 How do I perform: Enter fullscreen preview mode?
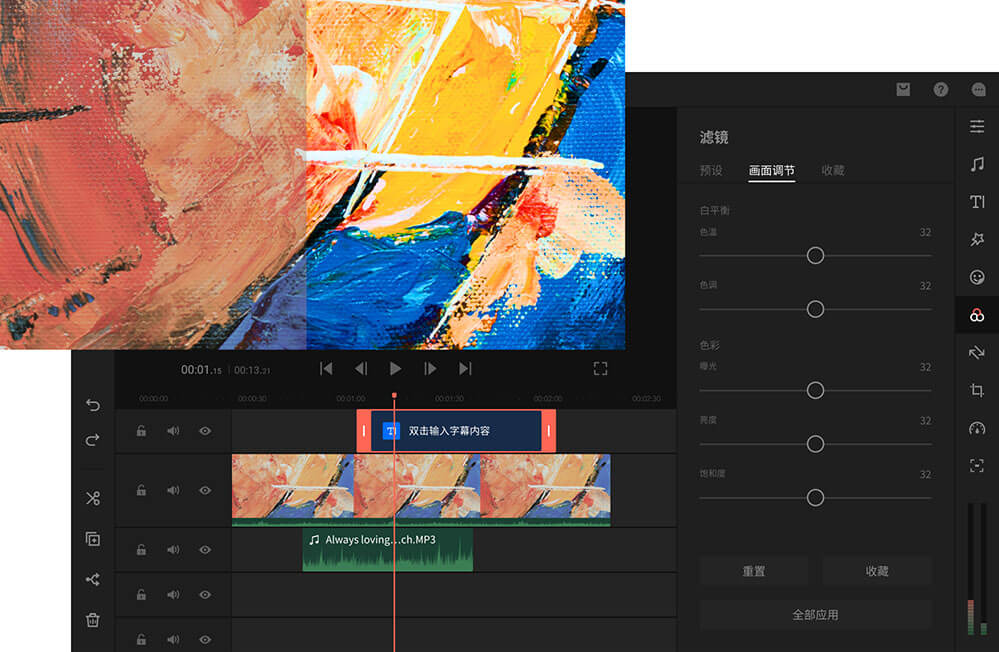(600, 369)
